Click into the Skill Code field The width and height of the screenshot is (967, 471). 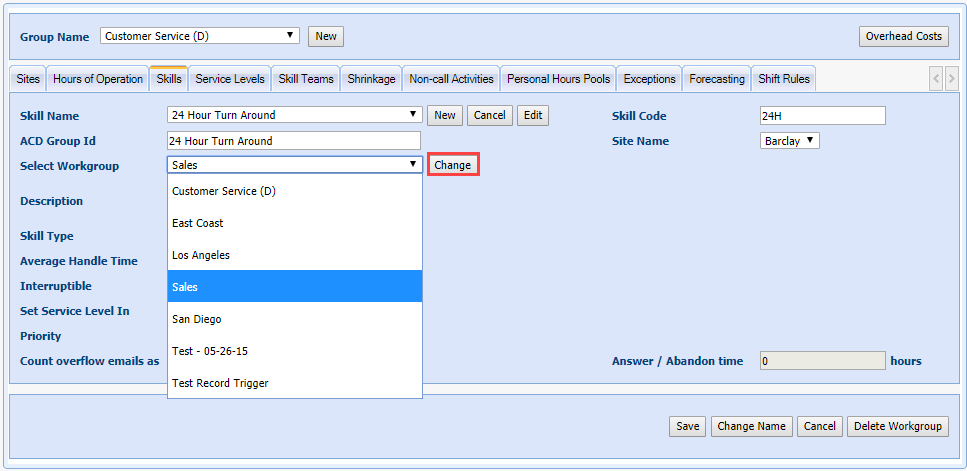(x=822, y=116)
